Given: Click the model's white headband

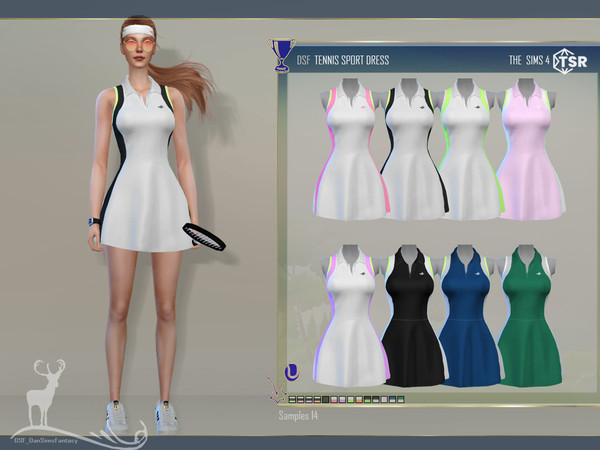Looking at the screenshot, I should [x=138, y=31].
